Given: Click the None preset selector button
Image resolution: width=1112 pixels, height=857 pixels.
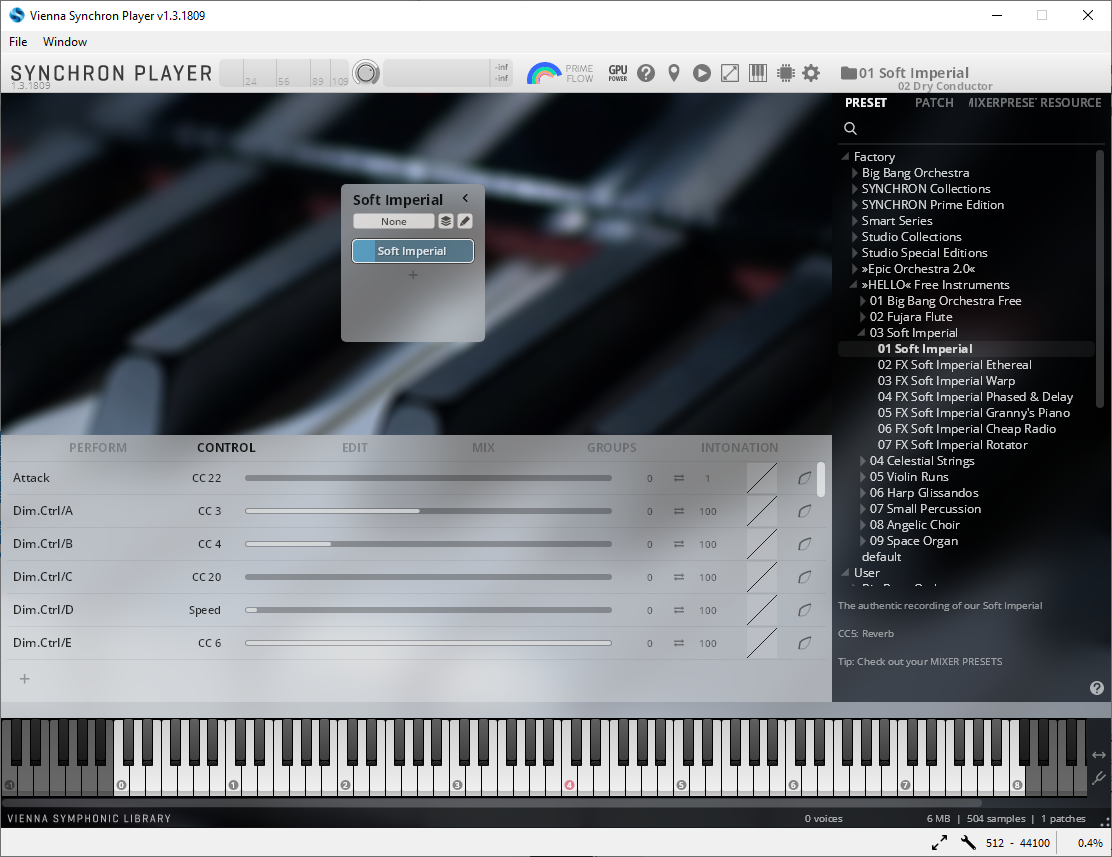Looking at the screenshot, I should pos(394,221).
